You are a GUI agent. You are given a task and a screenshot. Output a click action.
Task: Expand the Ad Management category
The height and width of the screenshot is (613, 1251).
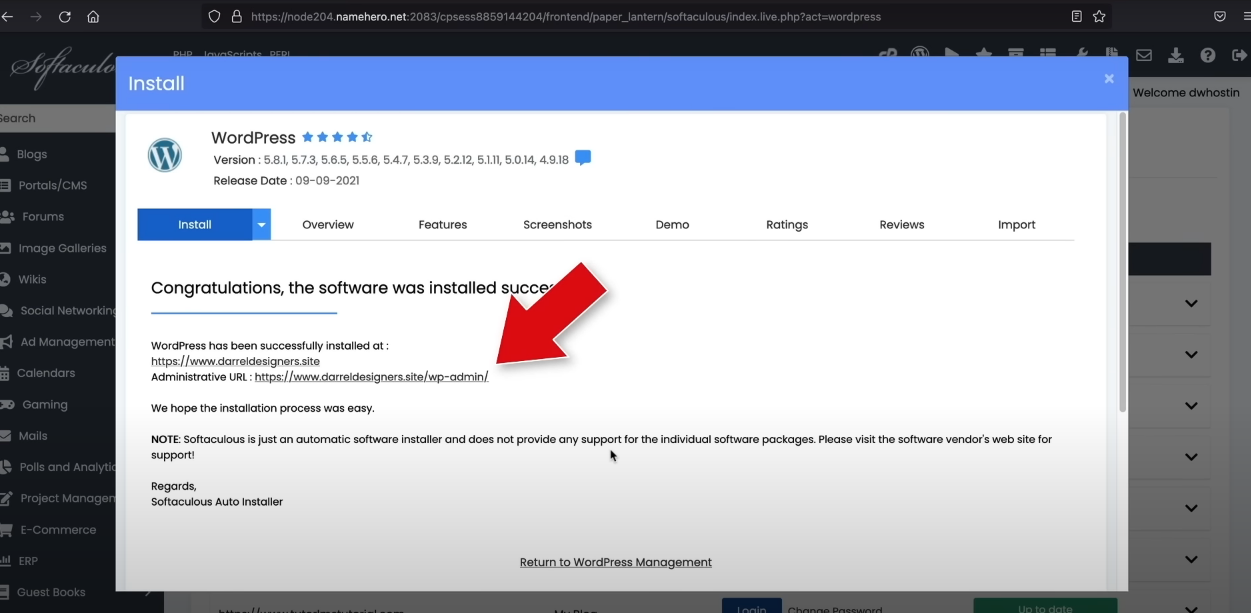click(67, 342)
